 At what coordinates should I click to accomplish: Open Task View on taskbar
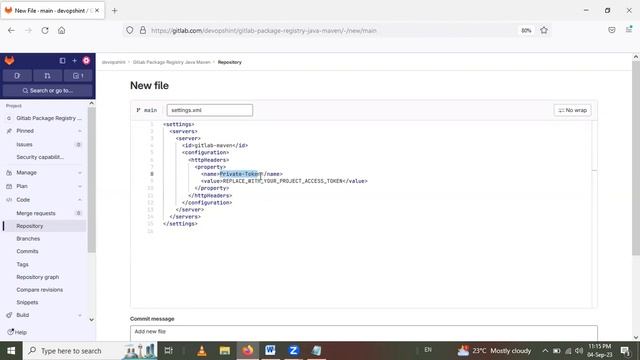click(x=169, y=351)
